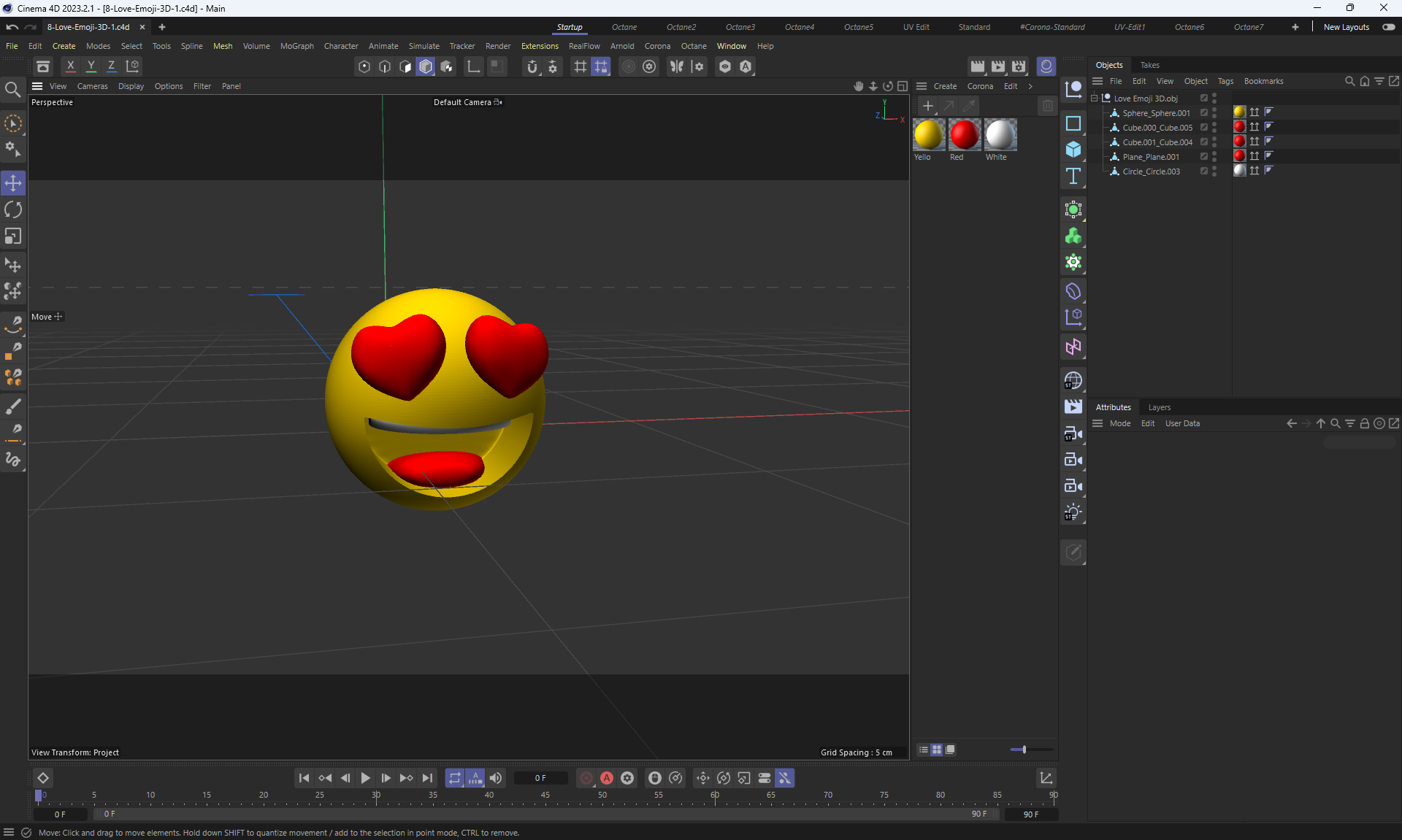Select the Scale tool
This screenshot has width=1402, height=840.
coord(13,236)
